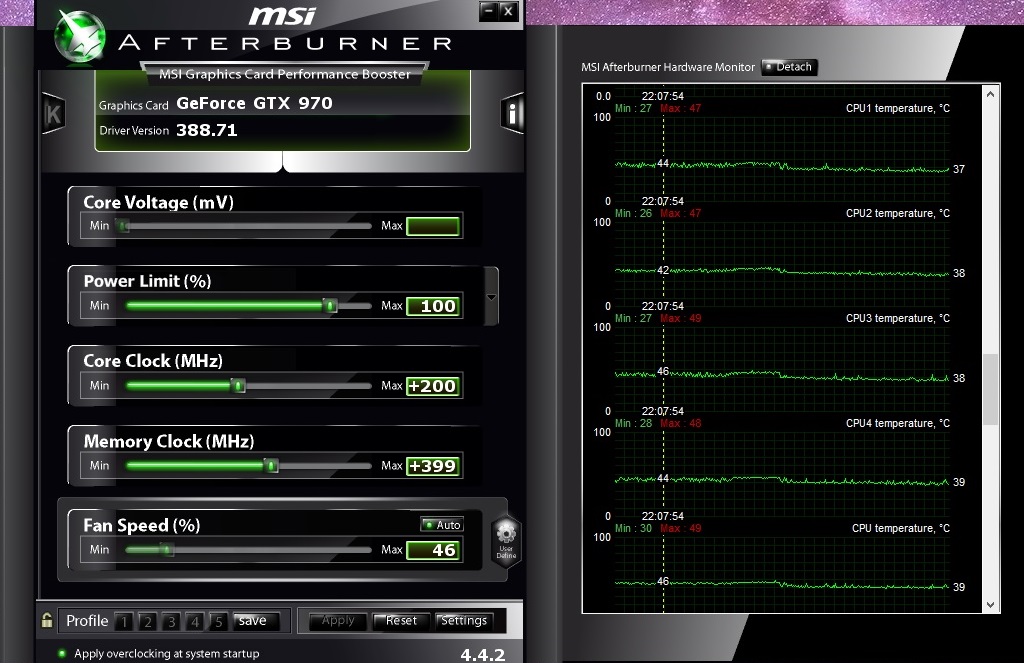Viewport: 1024px width, 663px height.
Task: Click the Core Clock slider handle
Action: pyautogui.click(x=238, y=385)
